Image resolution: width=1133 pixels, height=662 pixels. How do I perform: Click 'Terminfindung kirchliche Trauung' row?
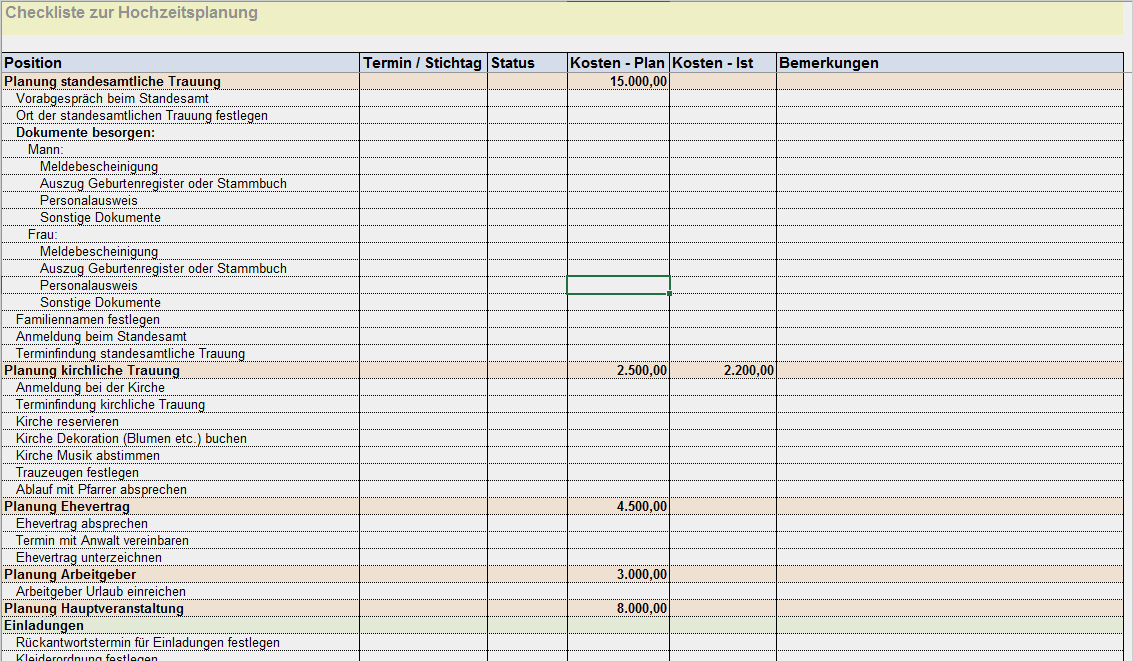coord(563,405)
